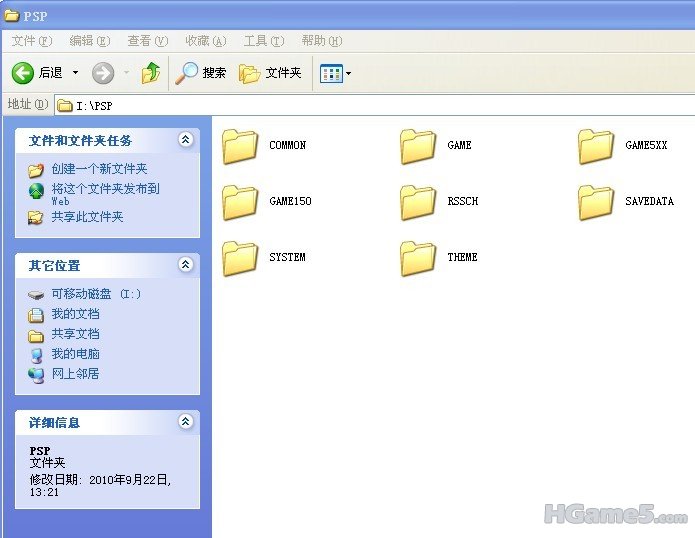695x538 pixels.
Task: Click the GAME150 folder name text
Action: coord(290,201)
